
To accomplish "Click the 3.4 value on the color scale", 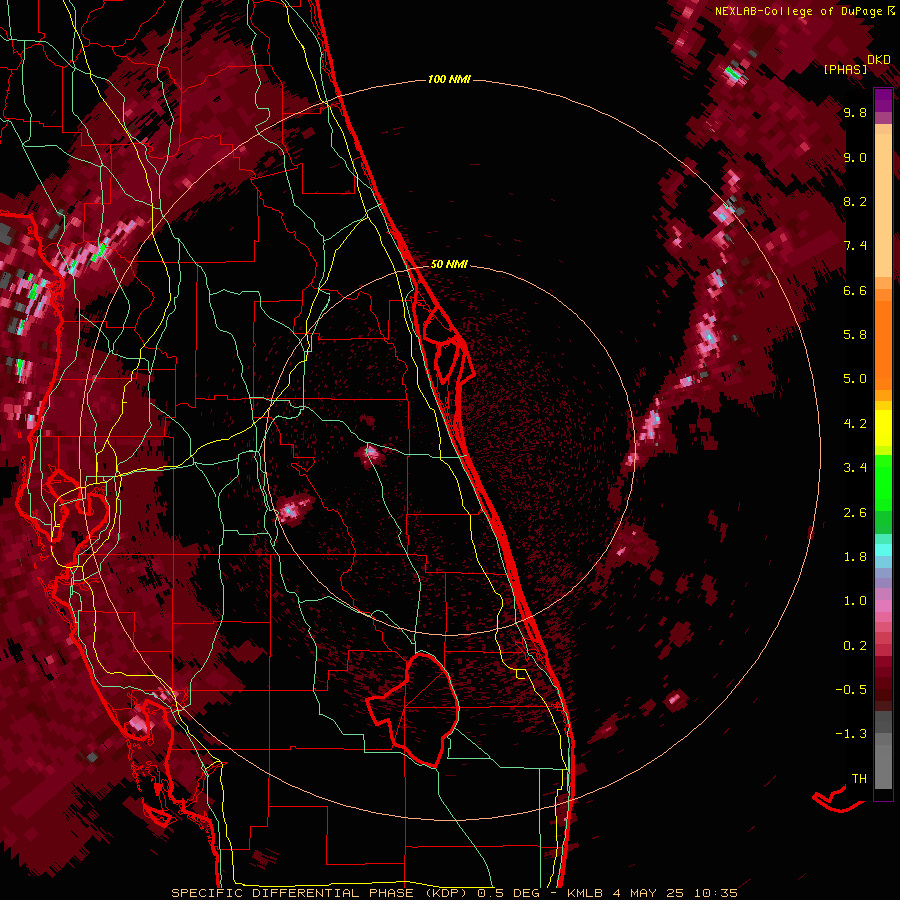I will 855,468.
